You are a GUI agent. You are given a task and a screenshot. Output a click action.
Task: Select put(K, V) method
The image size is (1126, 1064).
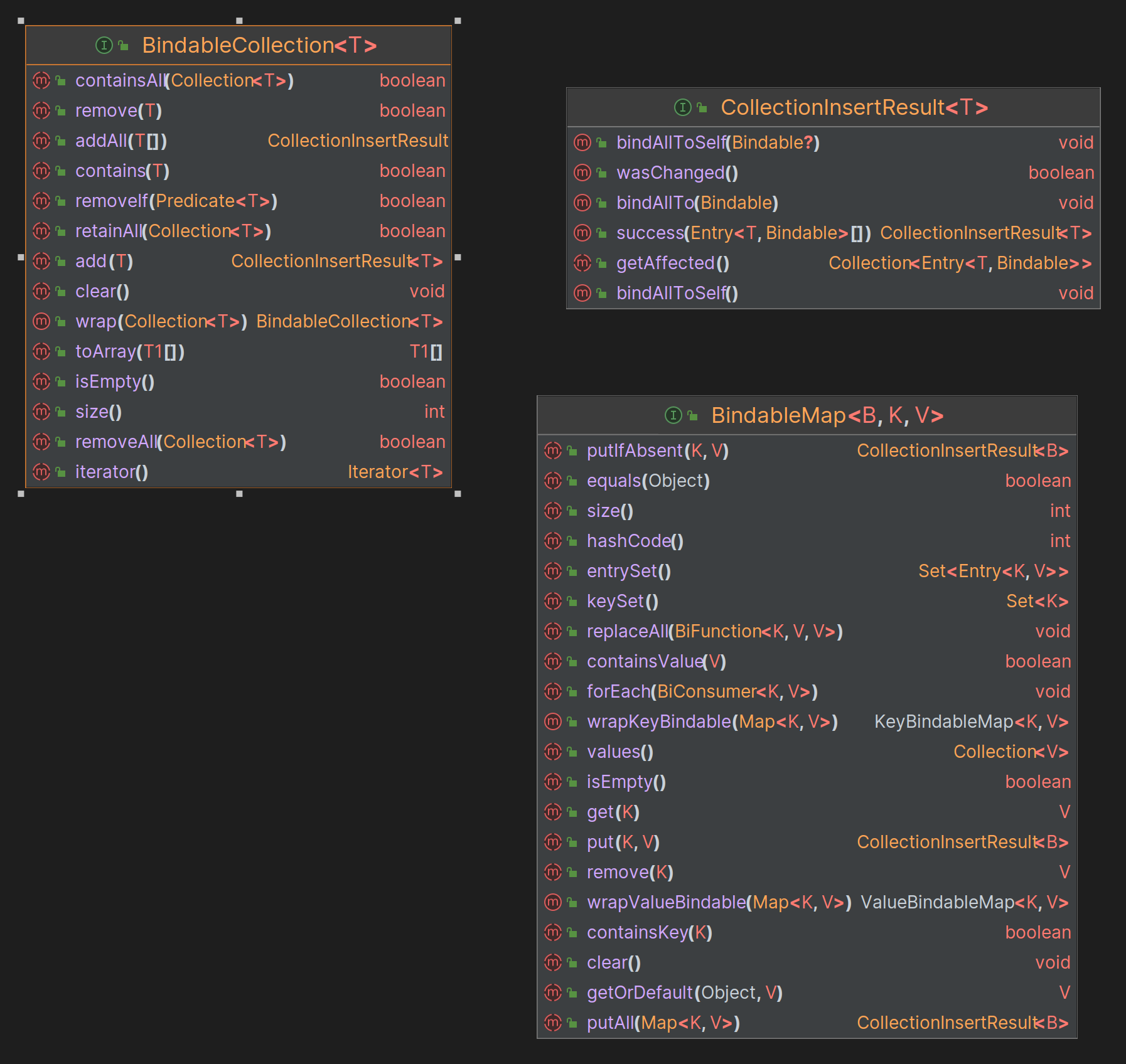(x=807, y=842)
